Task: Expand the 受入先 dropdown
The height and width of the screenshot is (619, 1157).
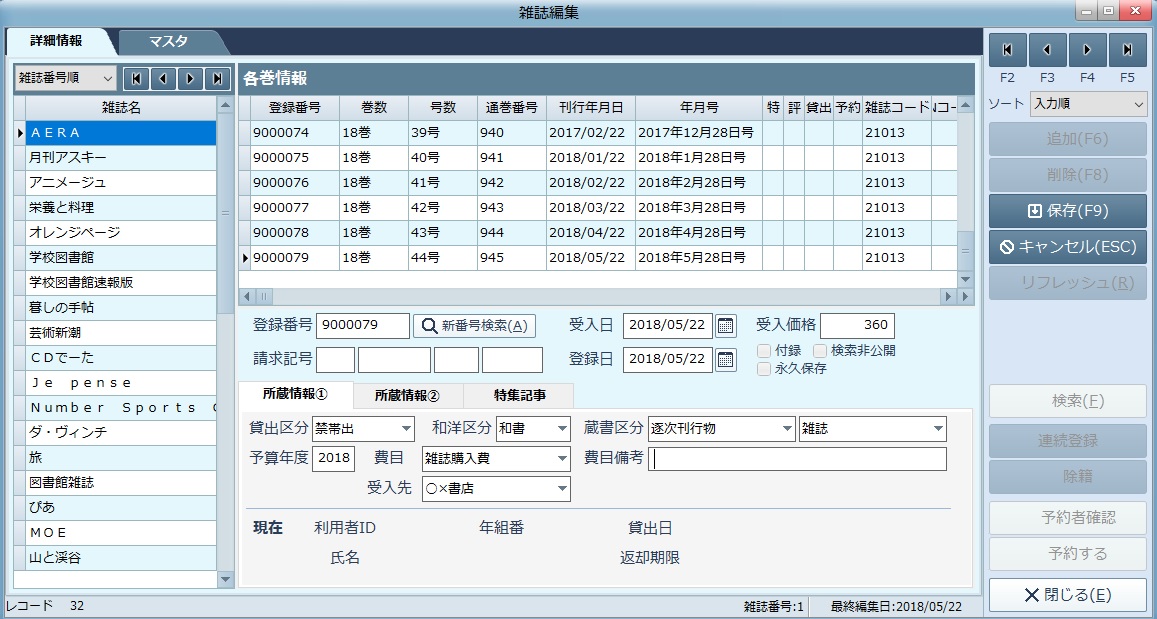Action: point(562,488)
